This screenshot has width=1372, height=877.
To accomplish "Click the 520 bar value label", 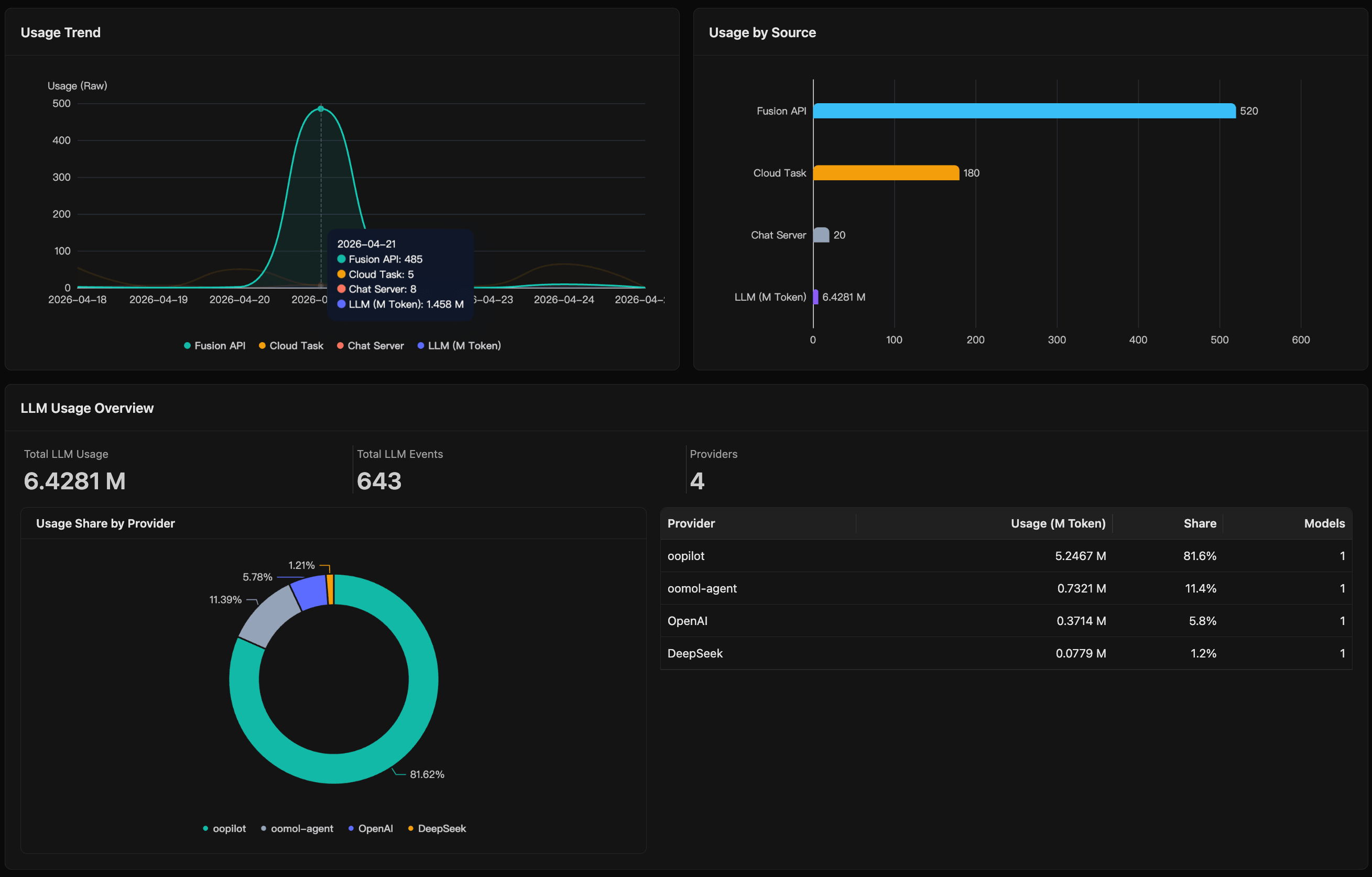I will (1249, 111).
